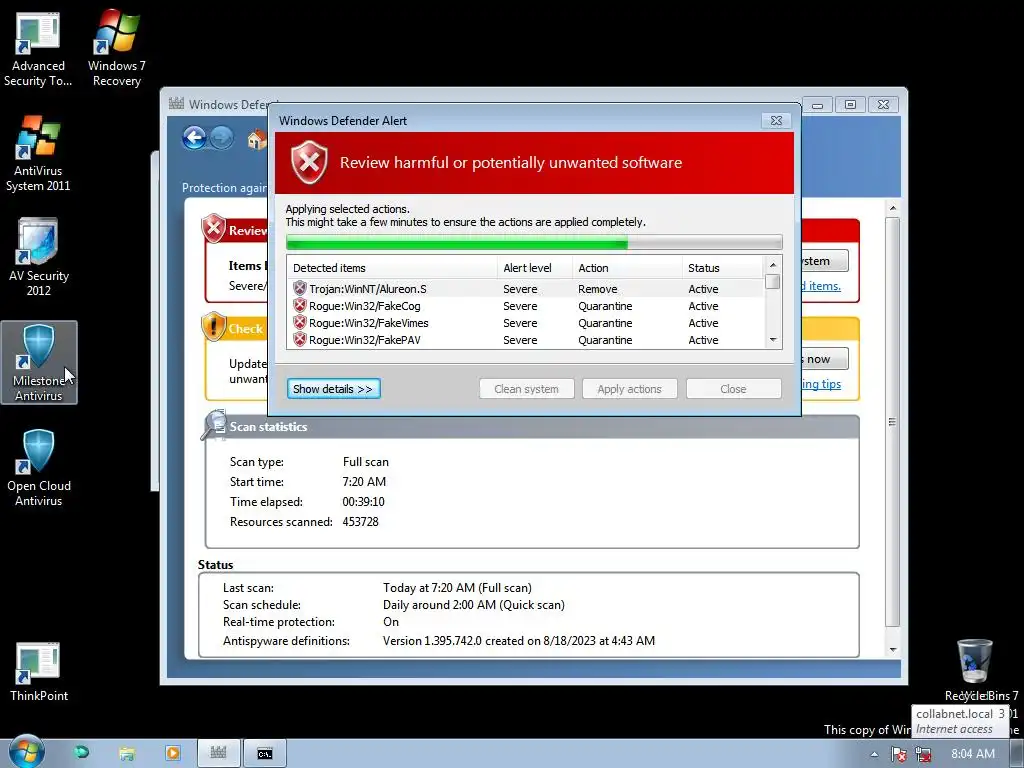1024x768 pixels.
Task: Open the Windows 7 Recovery desktop icon
Action: (117, 47)
